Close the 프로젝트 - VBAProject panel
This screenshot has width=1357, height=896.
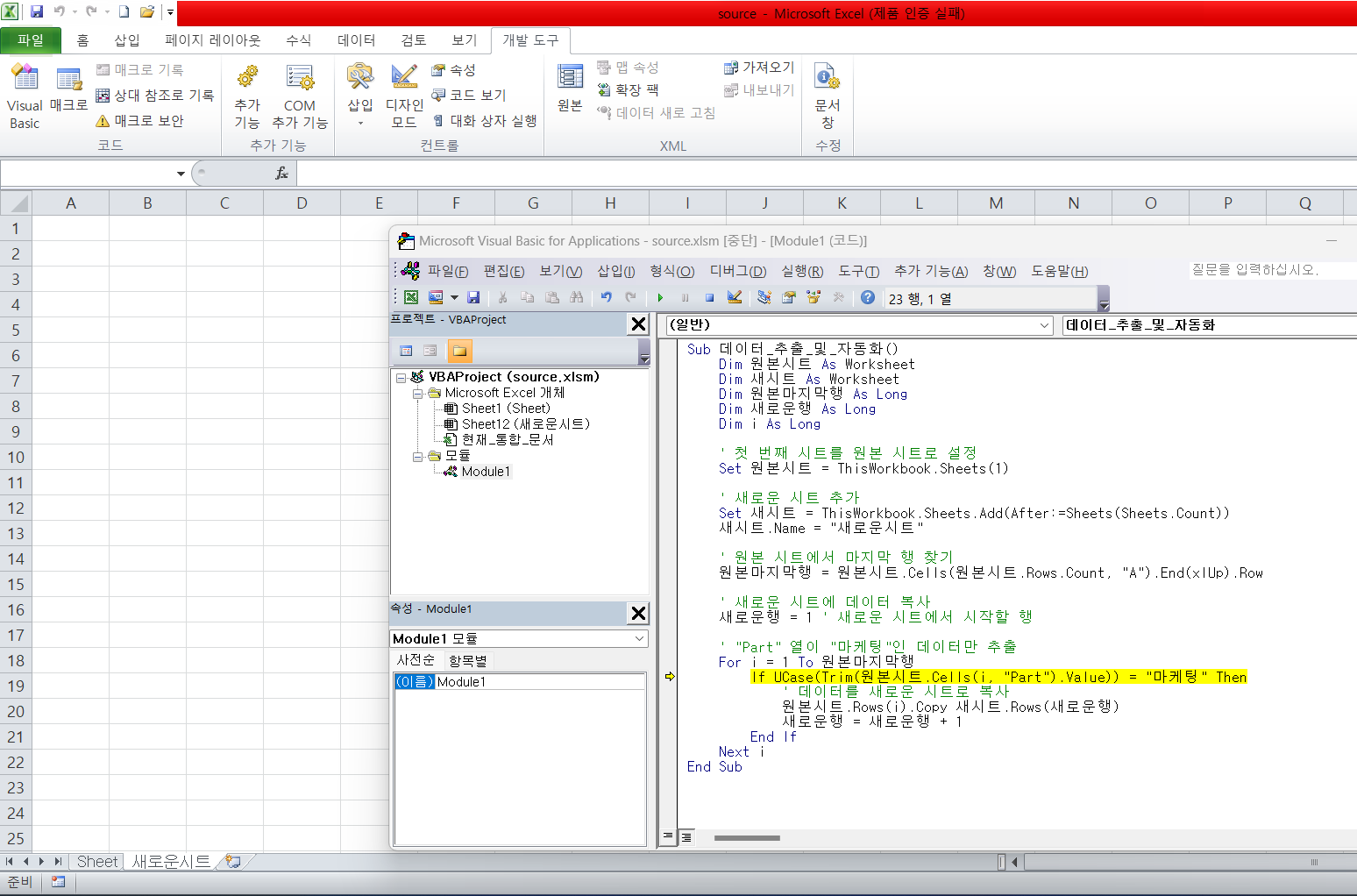click(638, 324)
